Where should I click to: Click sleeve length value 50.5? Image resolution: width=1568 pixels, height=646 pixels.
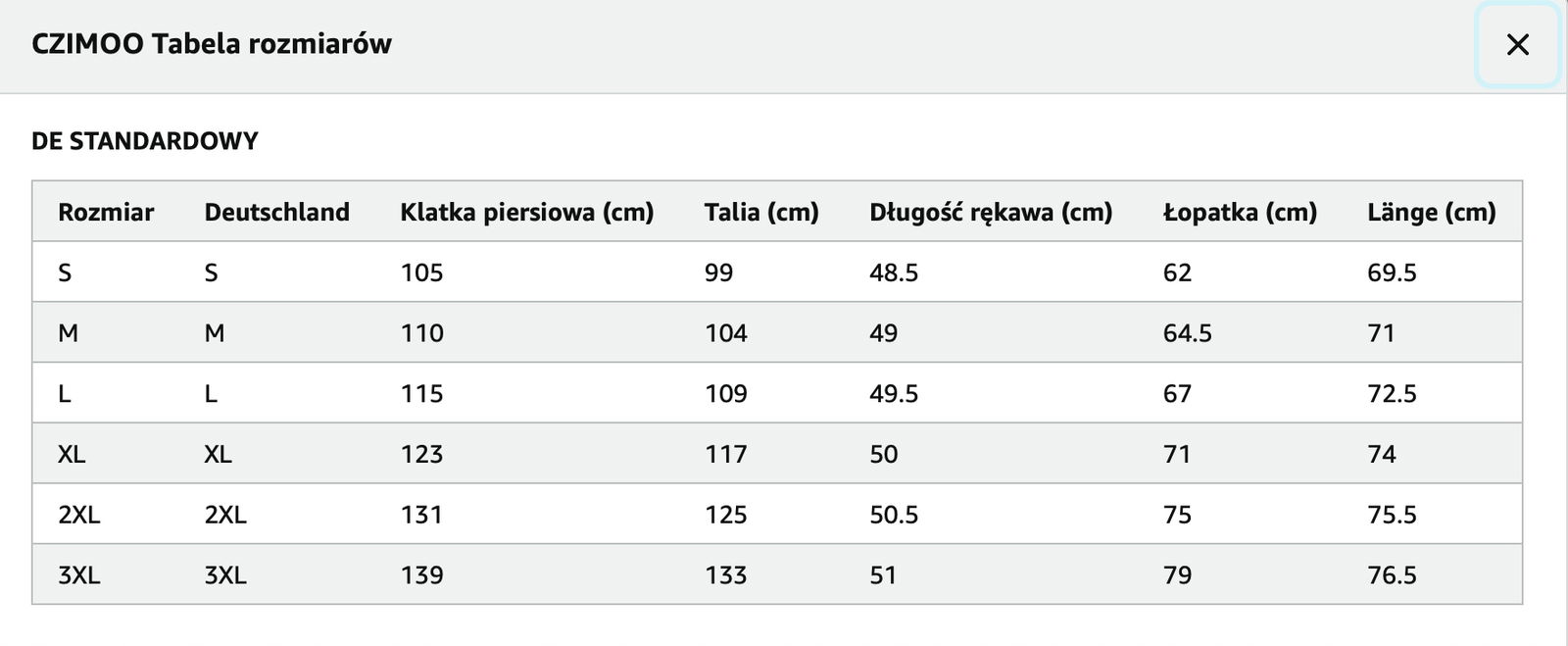[894, 515]
